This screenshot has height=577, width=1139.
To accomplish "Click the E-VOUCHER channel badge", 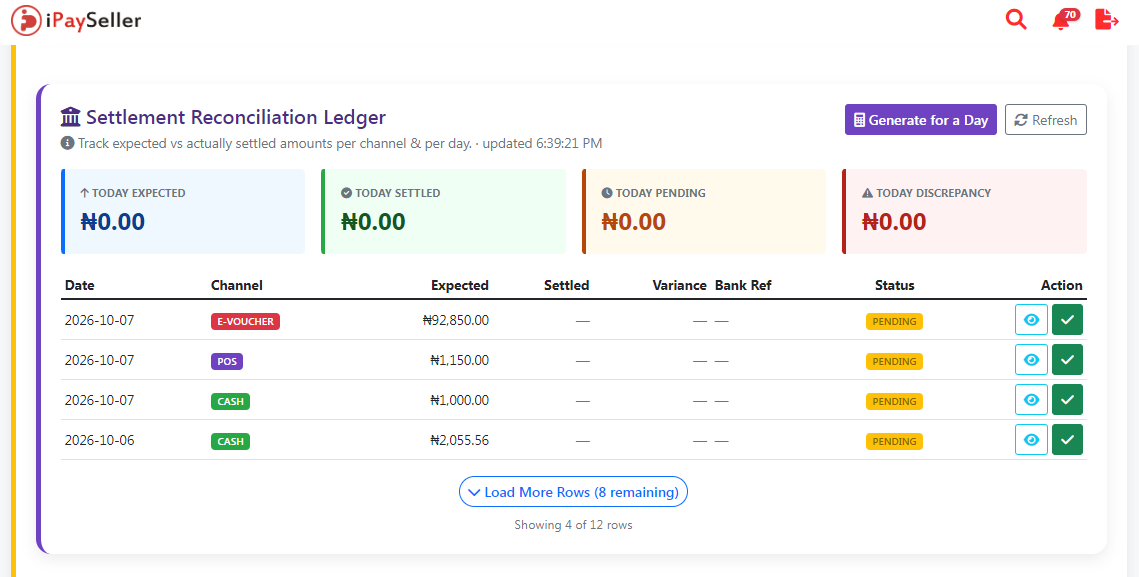I will (246, 321).
